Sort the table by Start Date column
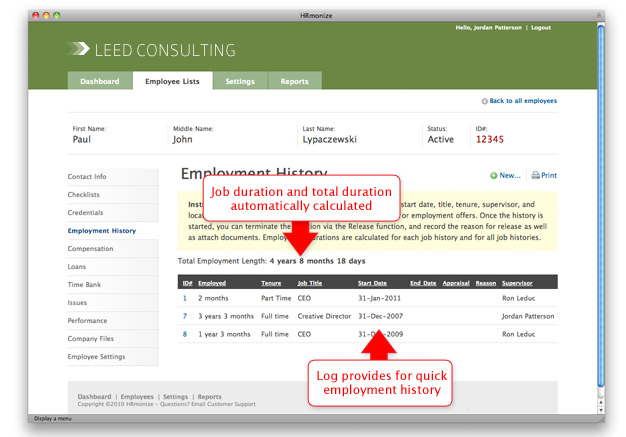Image resolution: width=626 pixels, height=437 pixels. click(372, 283)
